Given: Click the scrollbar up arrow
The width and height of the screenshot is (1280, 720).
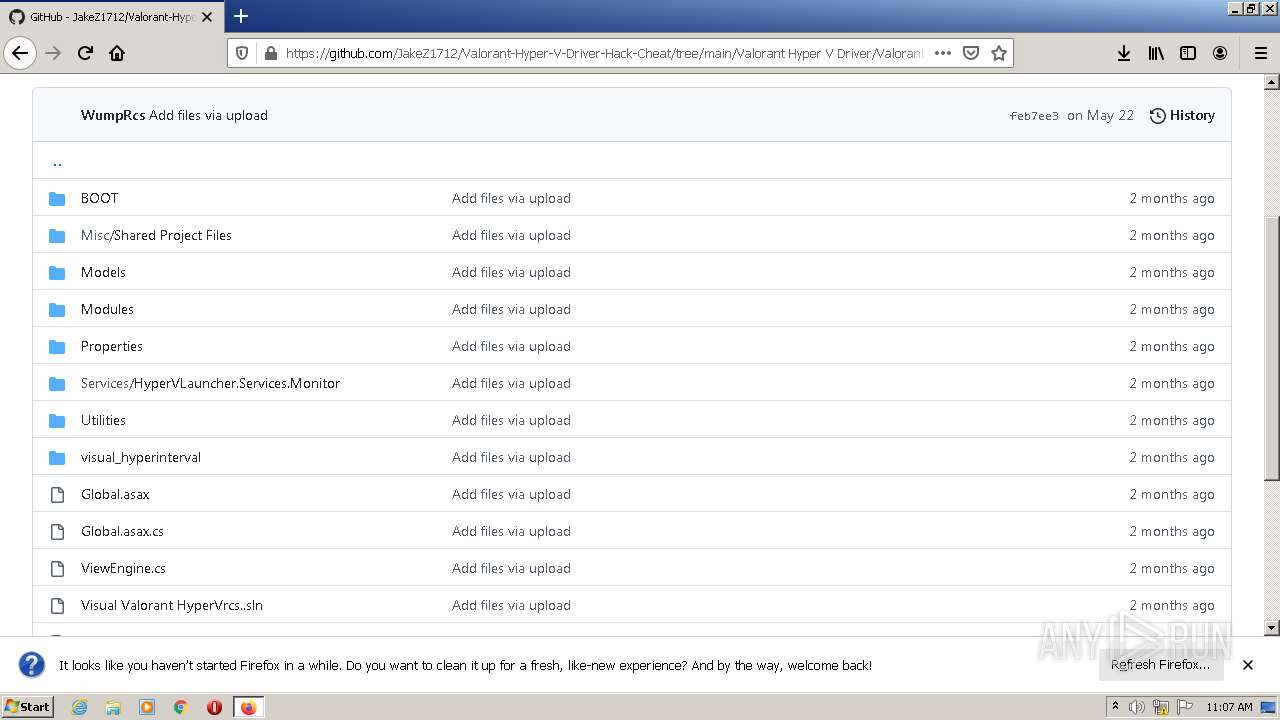Looking at the screenshot, I should coord(1272,81).
